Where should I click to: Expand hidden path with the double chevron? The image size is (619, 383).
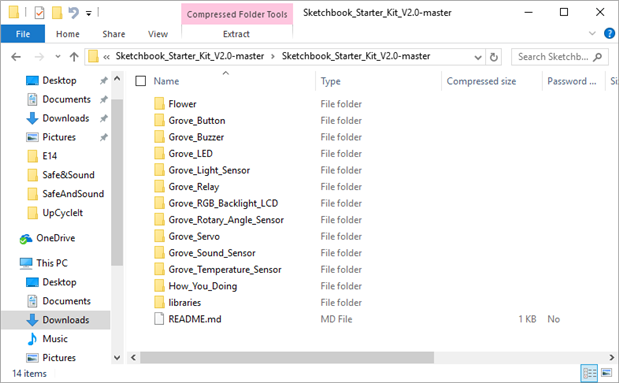106,57
